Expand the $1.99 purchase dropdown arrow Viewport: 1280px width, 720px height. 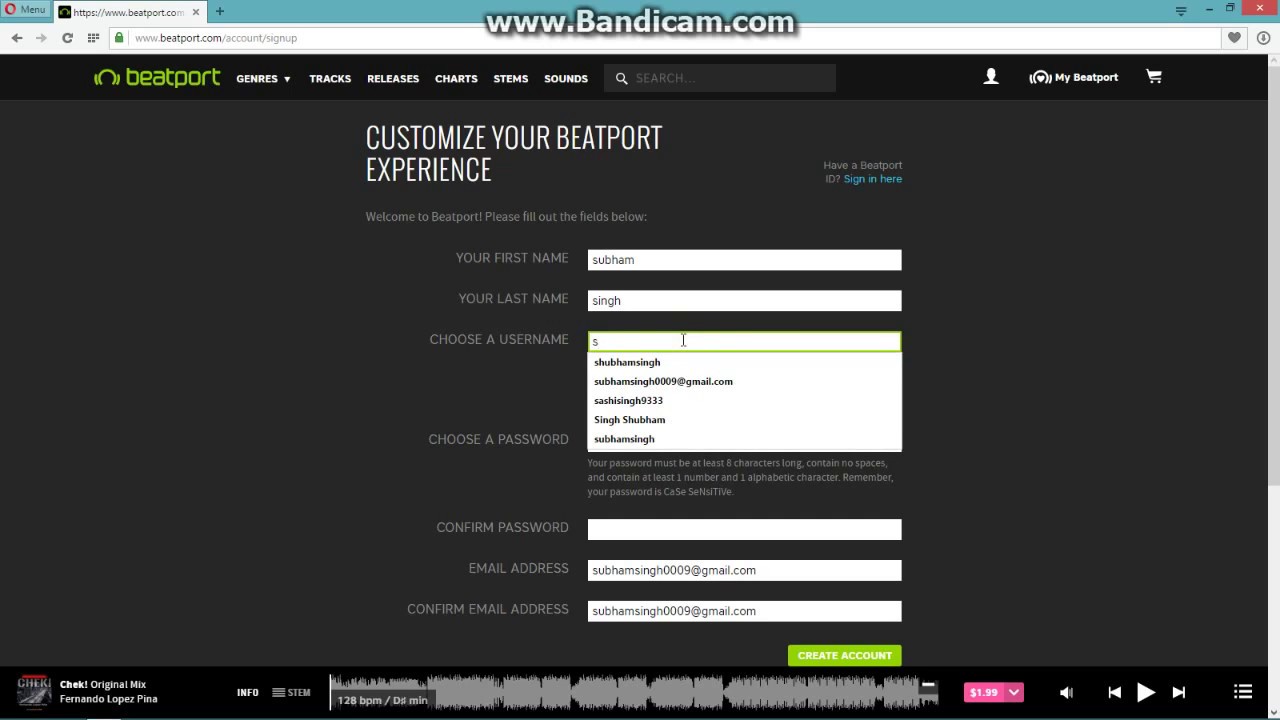(x=1015, y=692)
